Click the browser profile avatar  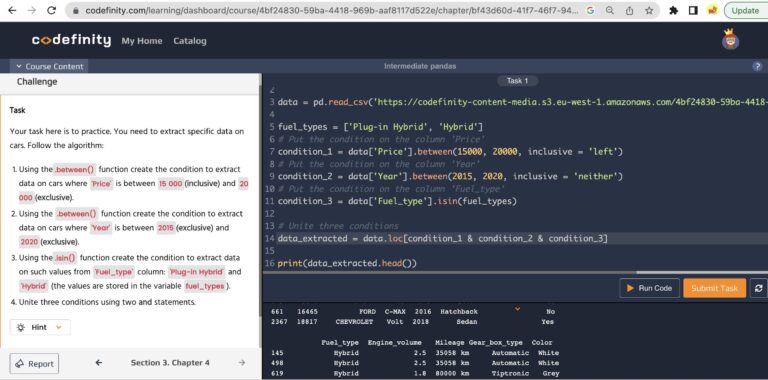click(713, 10)
